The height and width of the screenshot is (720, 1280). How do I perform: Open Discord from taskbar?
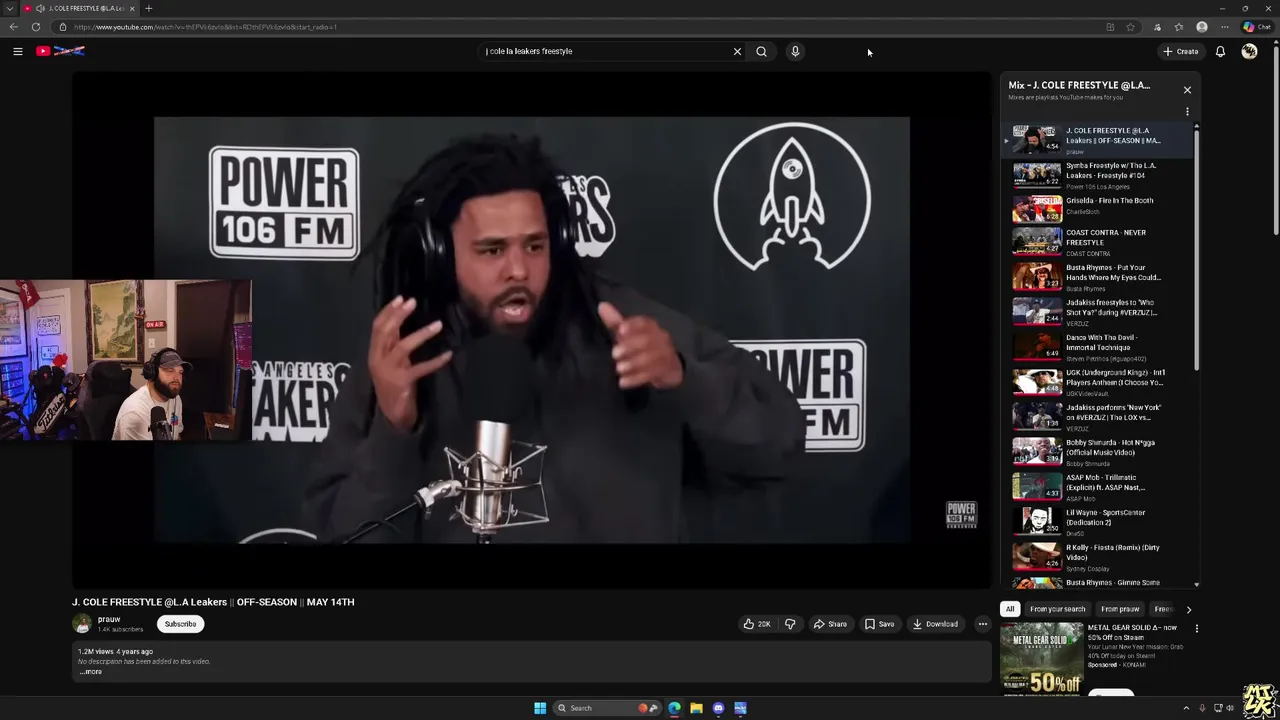pos(718,708)
